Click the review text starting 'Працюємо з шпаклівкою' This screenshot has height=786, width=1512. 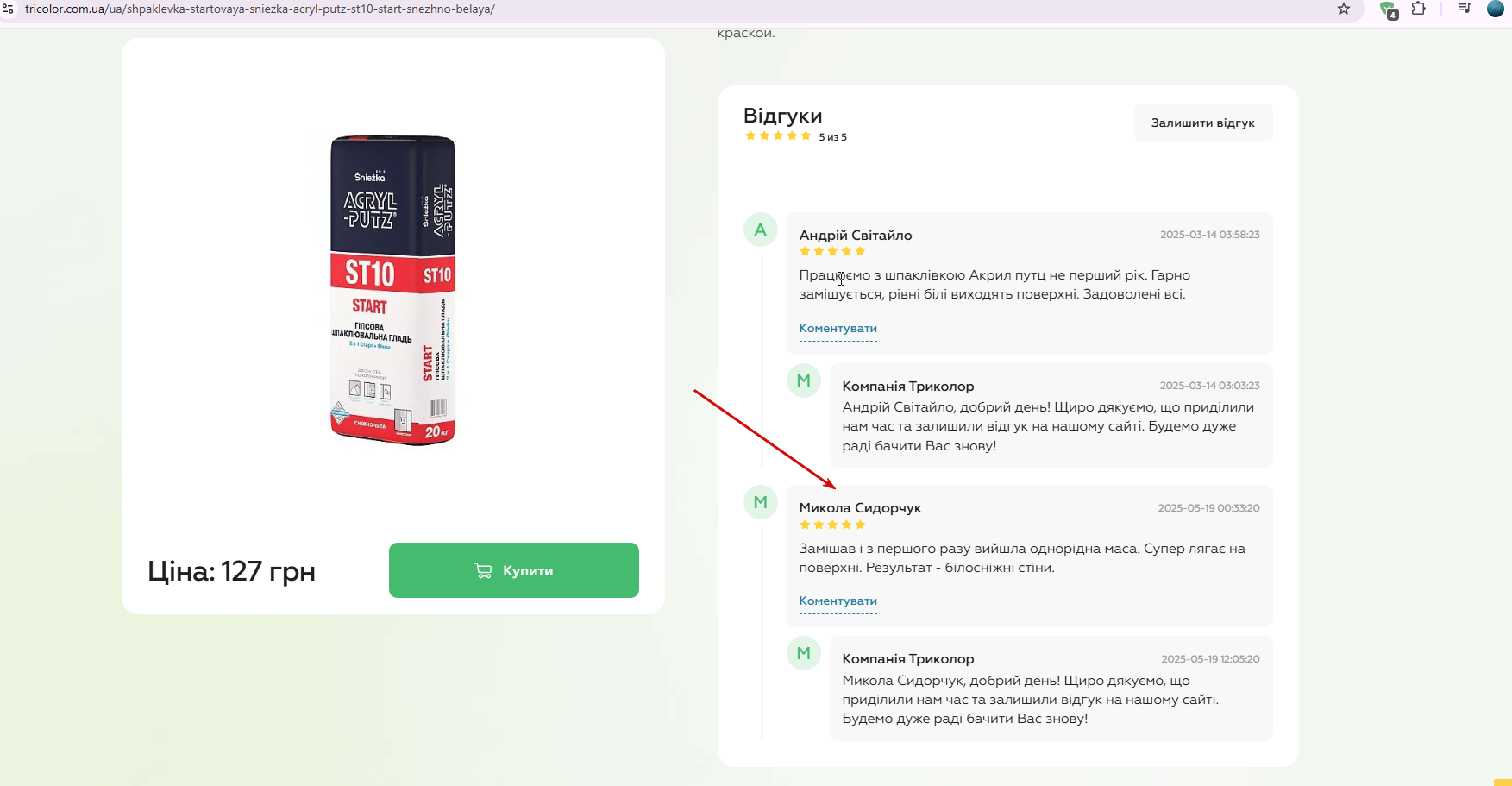994,285
